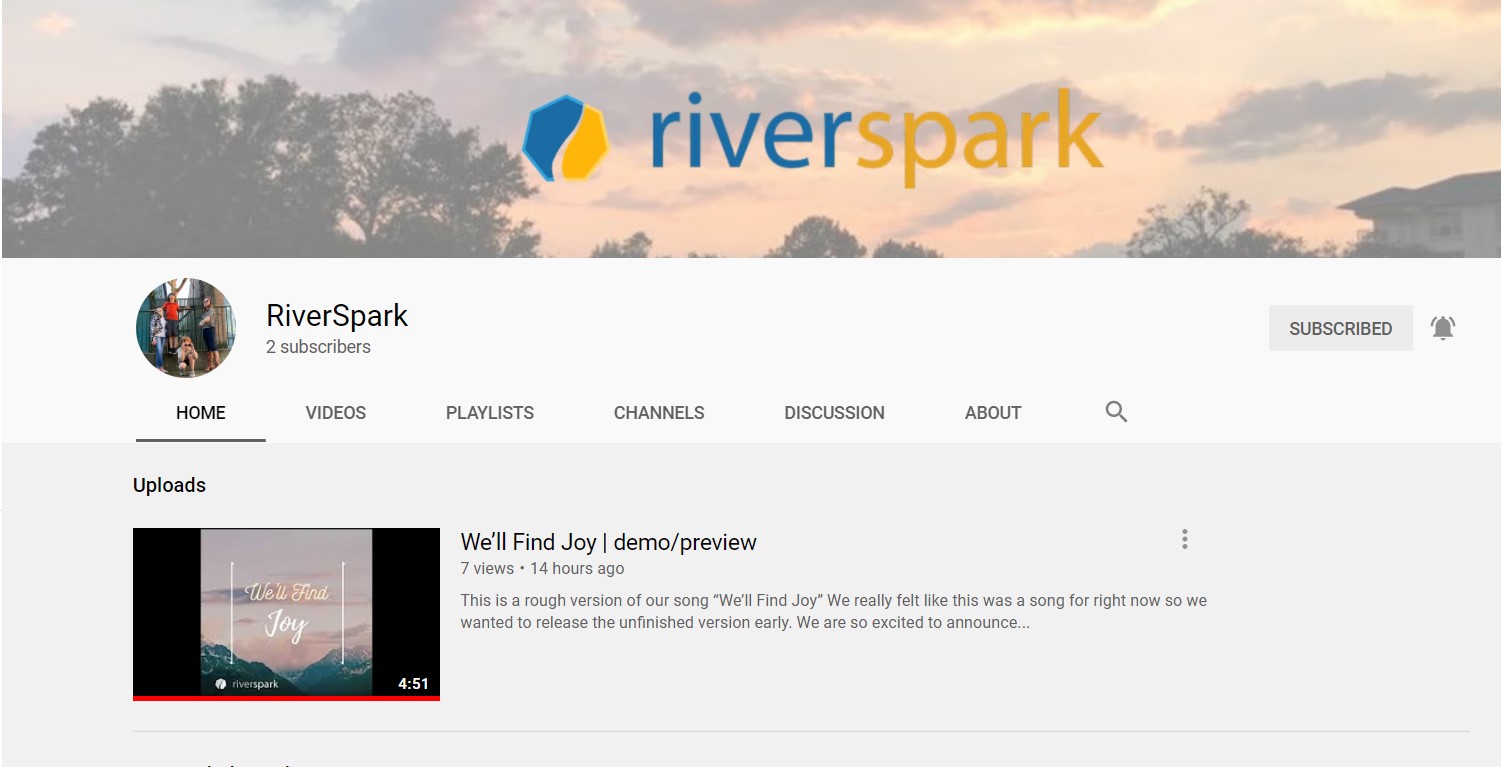Expand the truncated video description text
This screenshot has height=767, width=1501.
click(834, 612)
